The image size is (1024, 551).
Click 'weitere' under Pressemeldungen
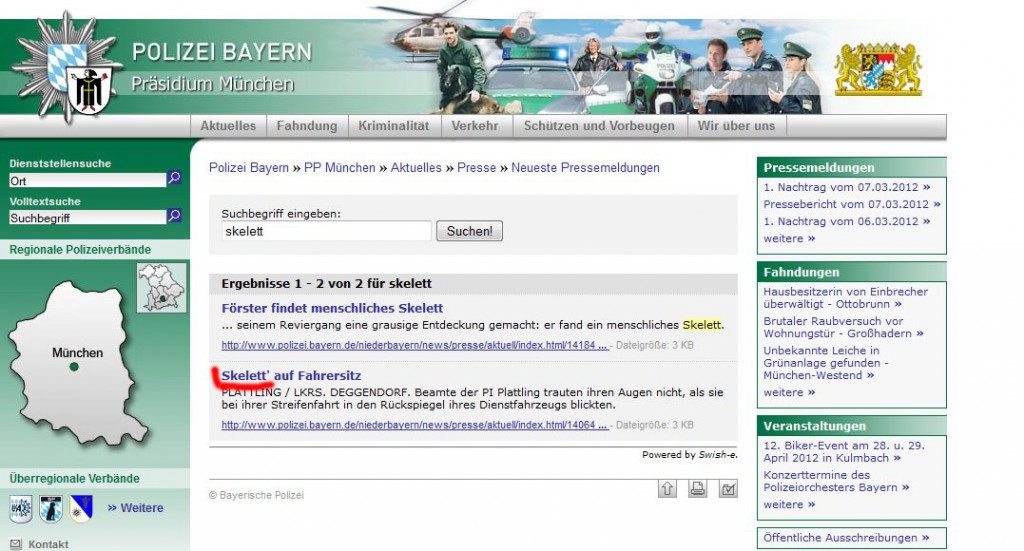point(789,239)
